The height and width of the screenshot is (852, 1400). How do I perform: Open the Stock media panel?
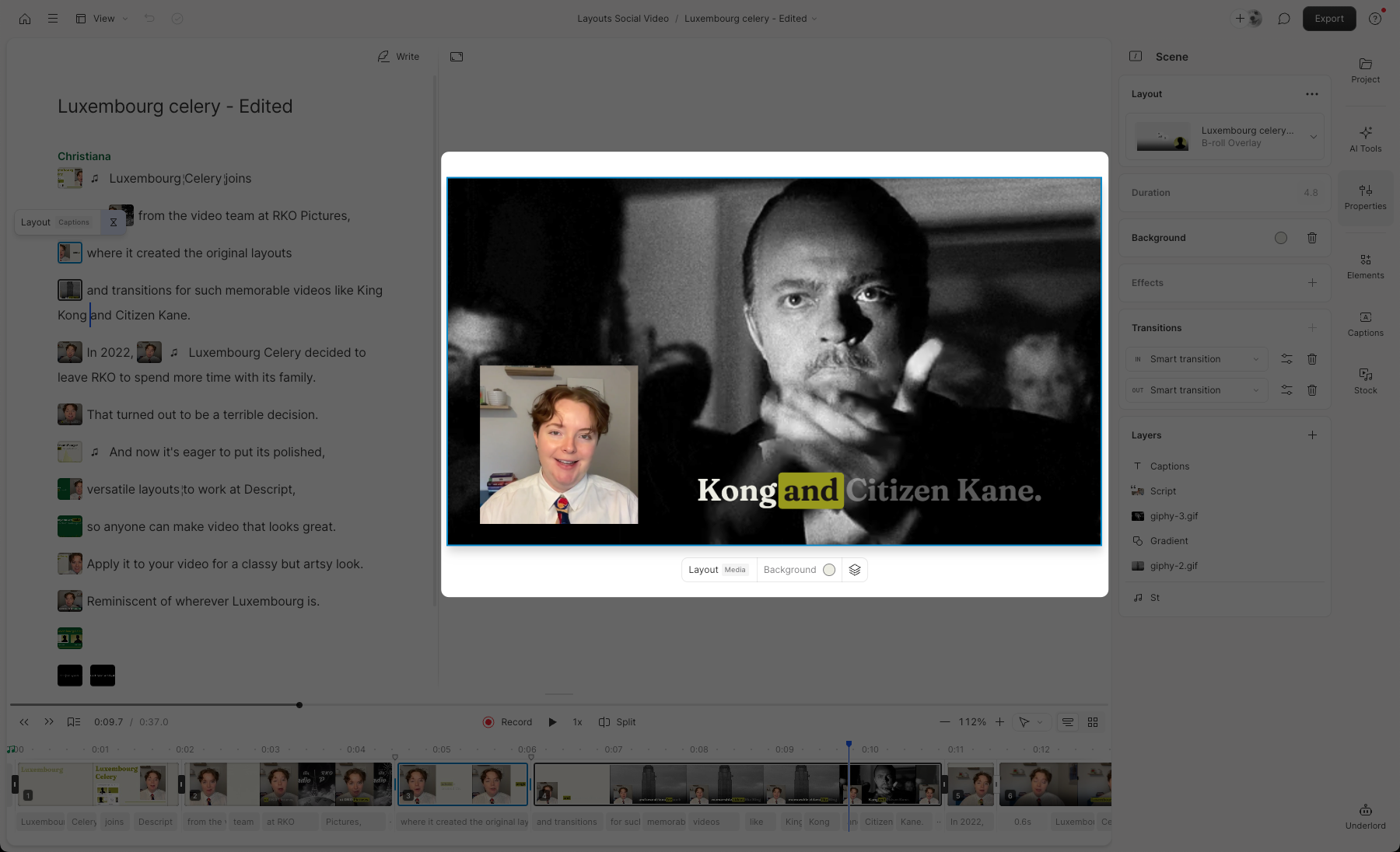coord(1365,380)
